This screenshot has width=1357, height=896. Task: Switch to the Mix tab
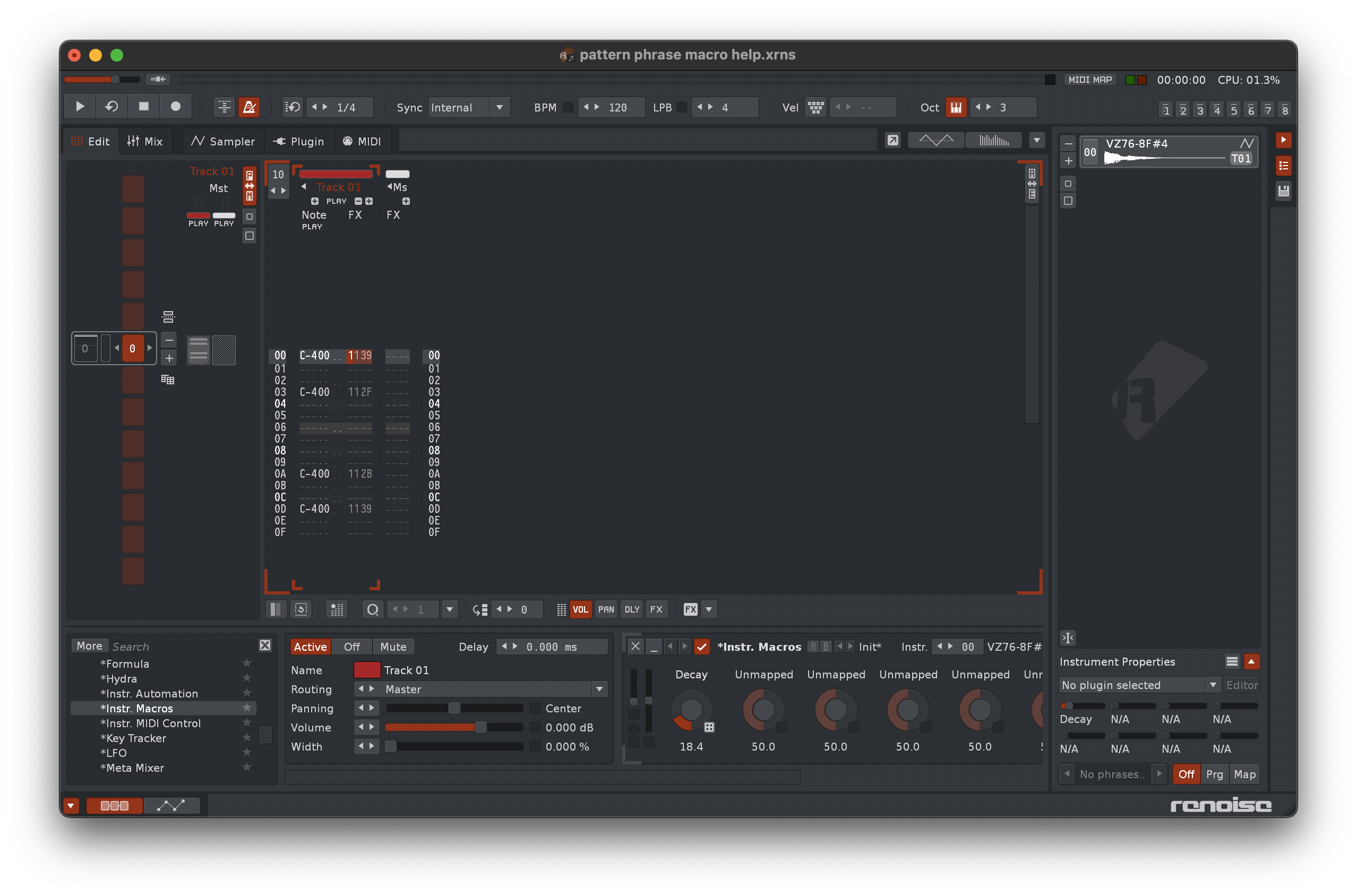[x=145, y=141]
